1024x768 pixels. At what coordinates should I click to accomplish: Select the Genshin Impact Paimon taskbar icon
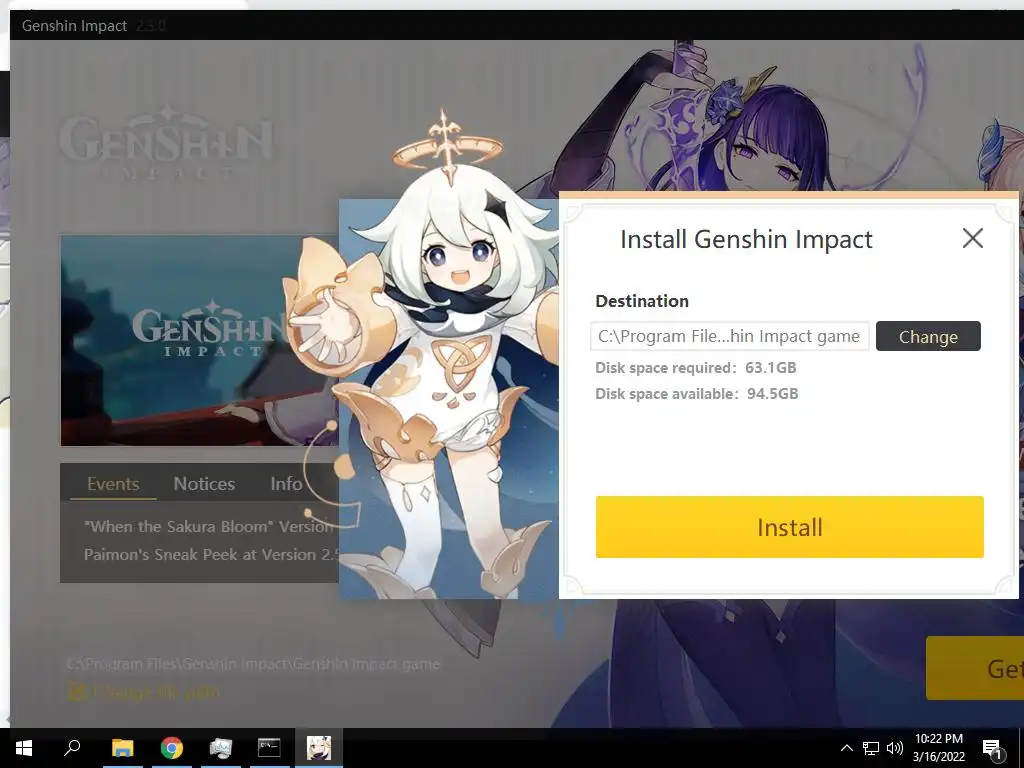tap(319, 748)
